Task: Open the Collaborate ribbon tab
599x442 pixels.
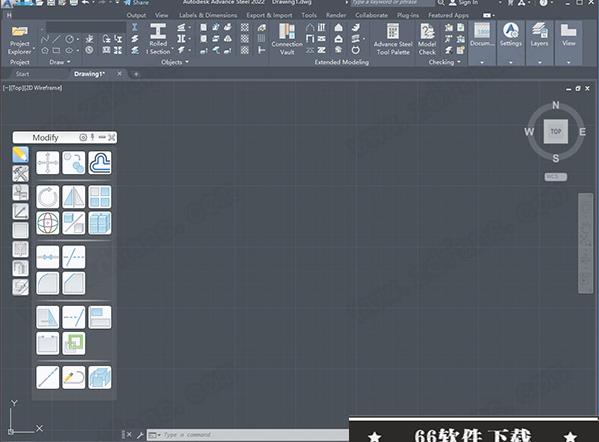Action: click(x=371, y=15)
